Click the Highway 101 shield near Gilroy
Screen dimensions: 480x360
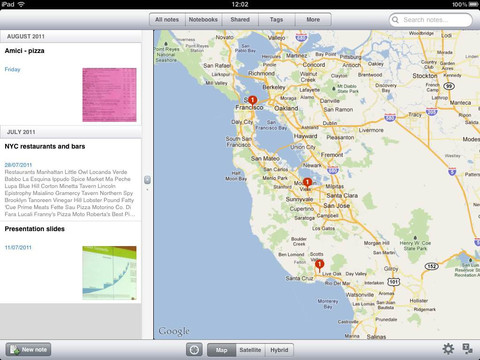pos(394,282)
